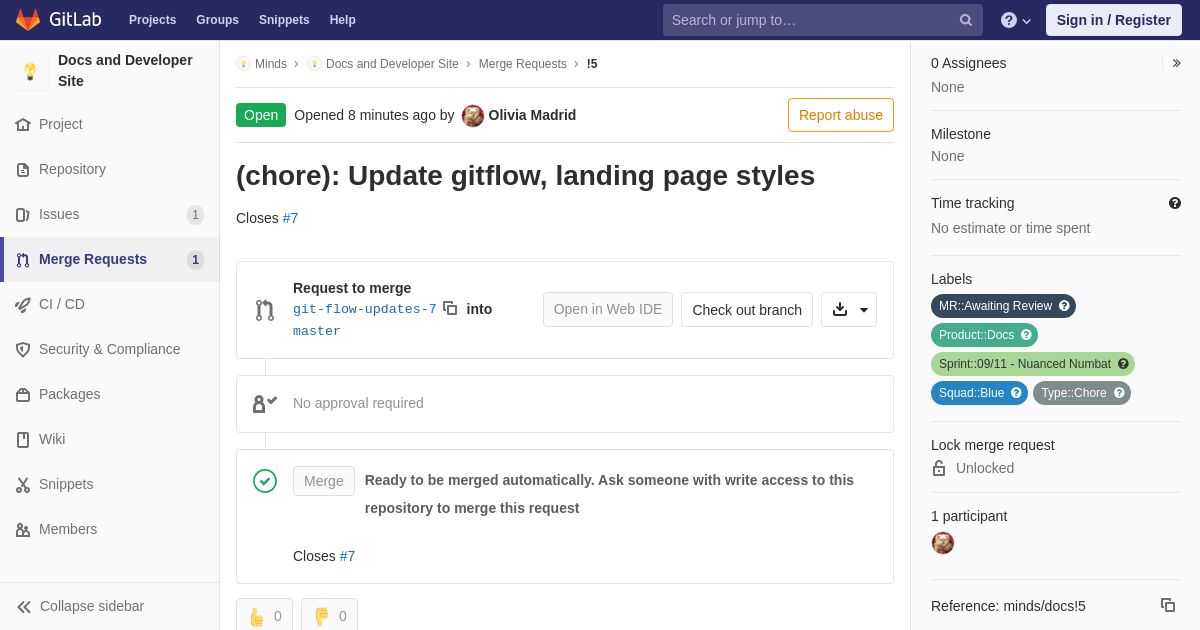Open the Groups menu in top navigation
1200x630 pixels.
(x=217, y=20)
